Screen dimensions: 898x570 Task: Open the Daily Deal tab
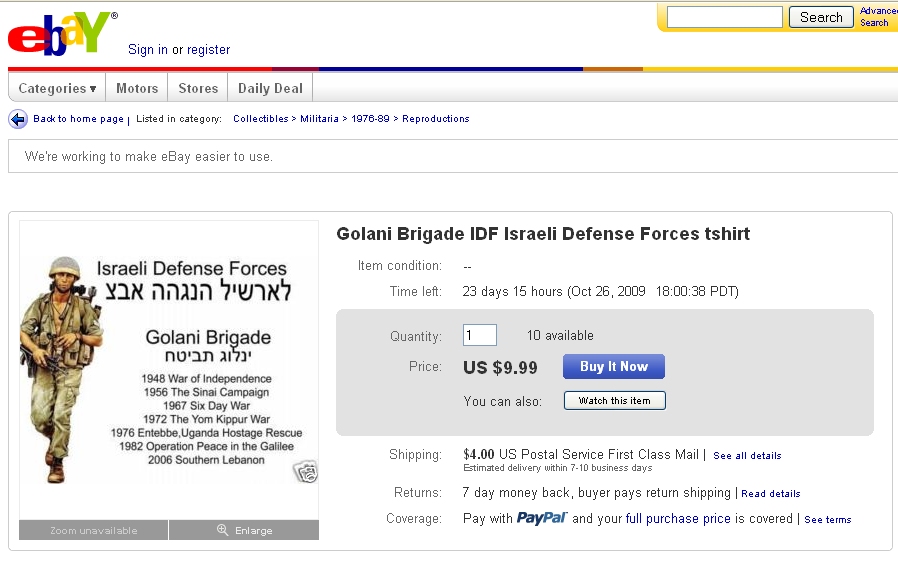pyautogui.click(x=270, y=88)
